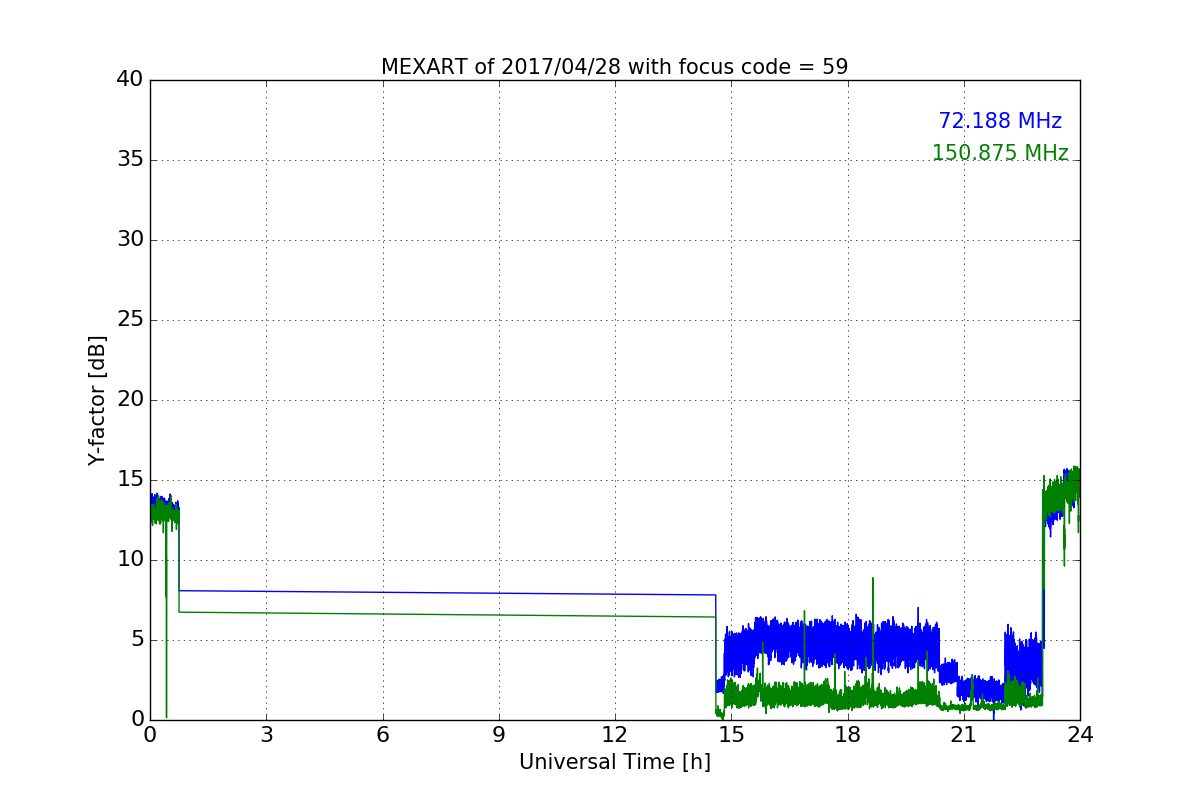Click the 'Universal Time [h]' axis label
This screenshot has width=1200, height=800.
[614, 762]
